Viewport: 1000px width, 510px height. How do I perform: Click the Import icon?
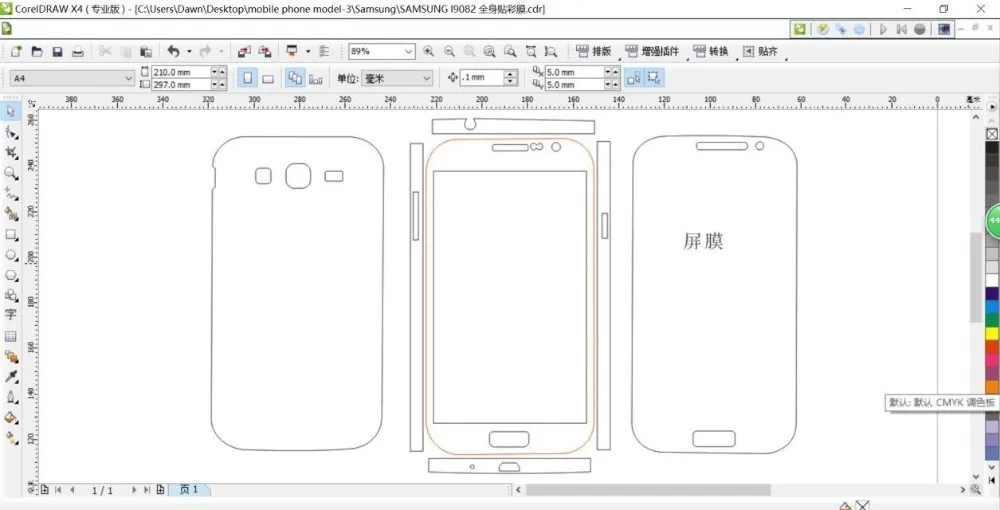244,52
